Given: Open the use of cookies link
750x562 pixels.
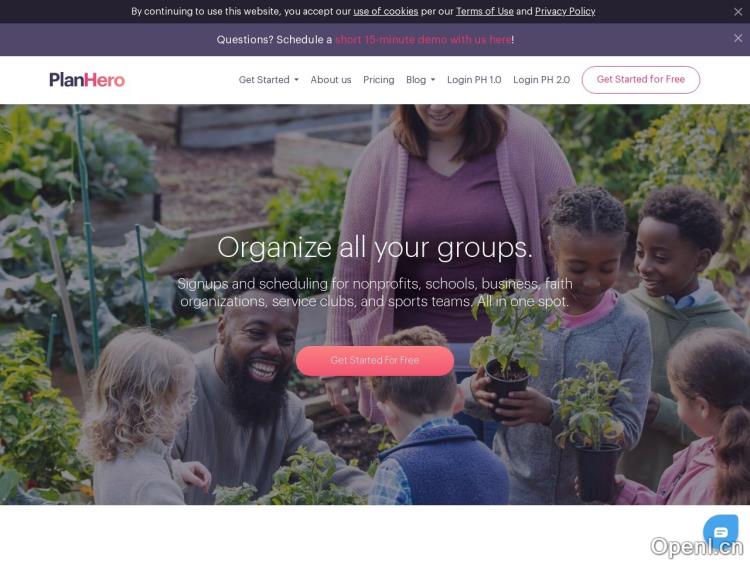Looking at the screenshot, I should pyautogui.click(x=386, y=11).
